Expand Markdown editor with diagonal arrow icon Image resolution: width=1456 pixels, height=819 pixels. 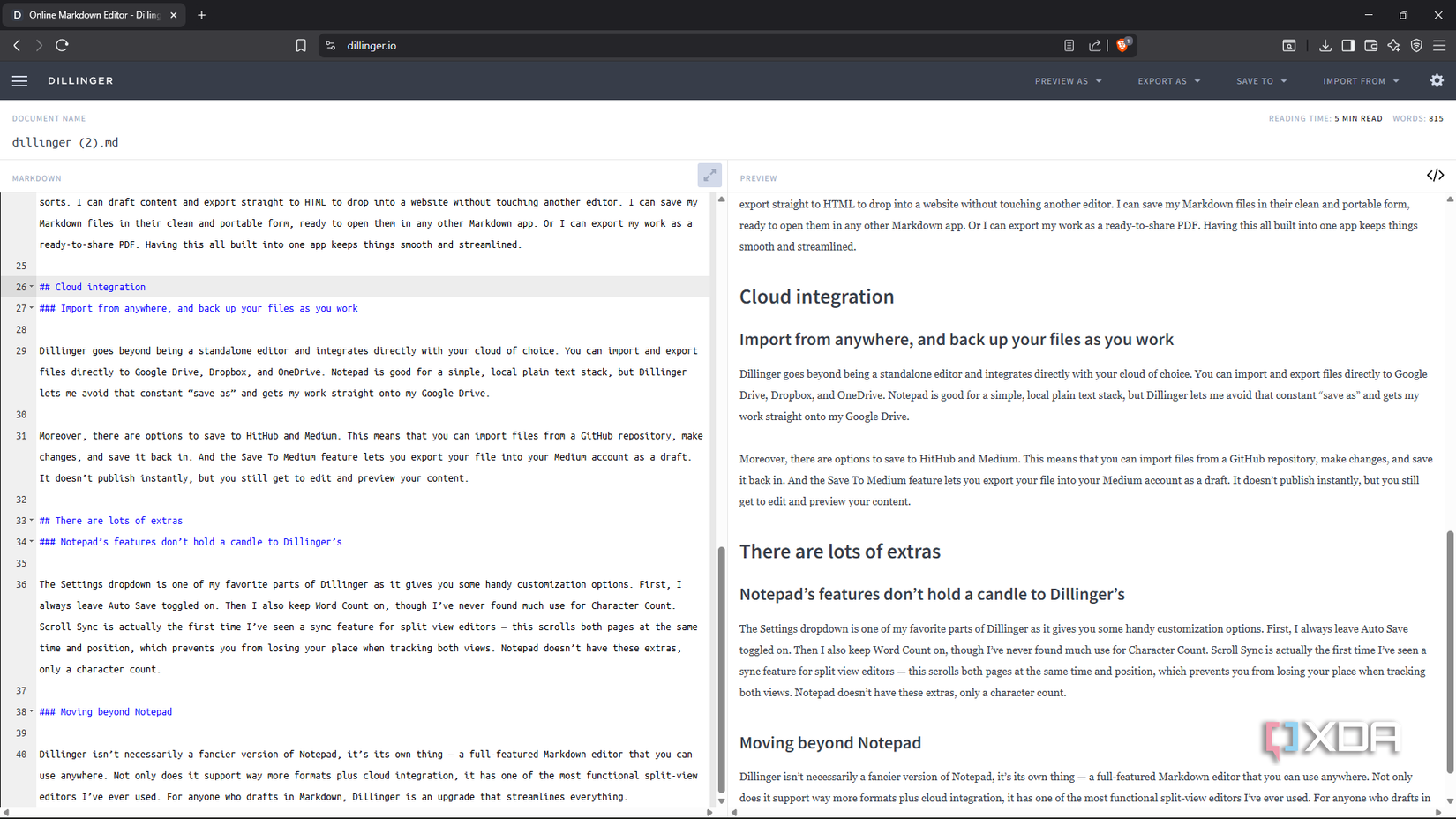coord(710,175)
